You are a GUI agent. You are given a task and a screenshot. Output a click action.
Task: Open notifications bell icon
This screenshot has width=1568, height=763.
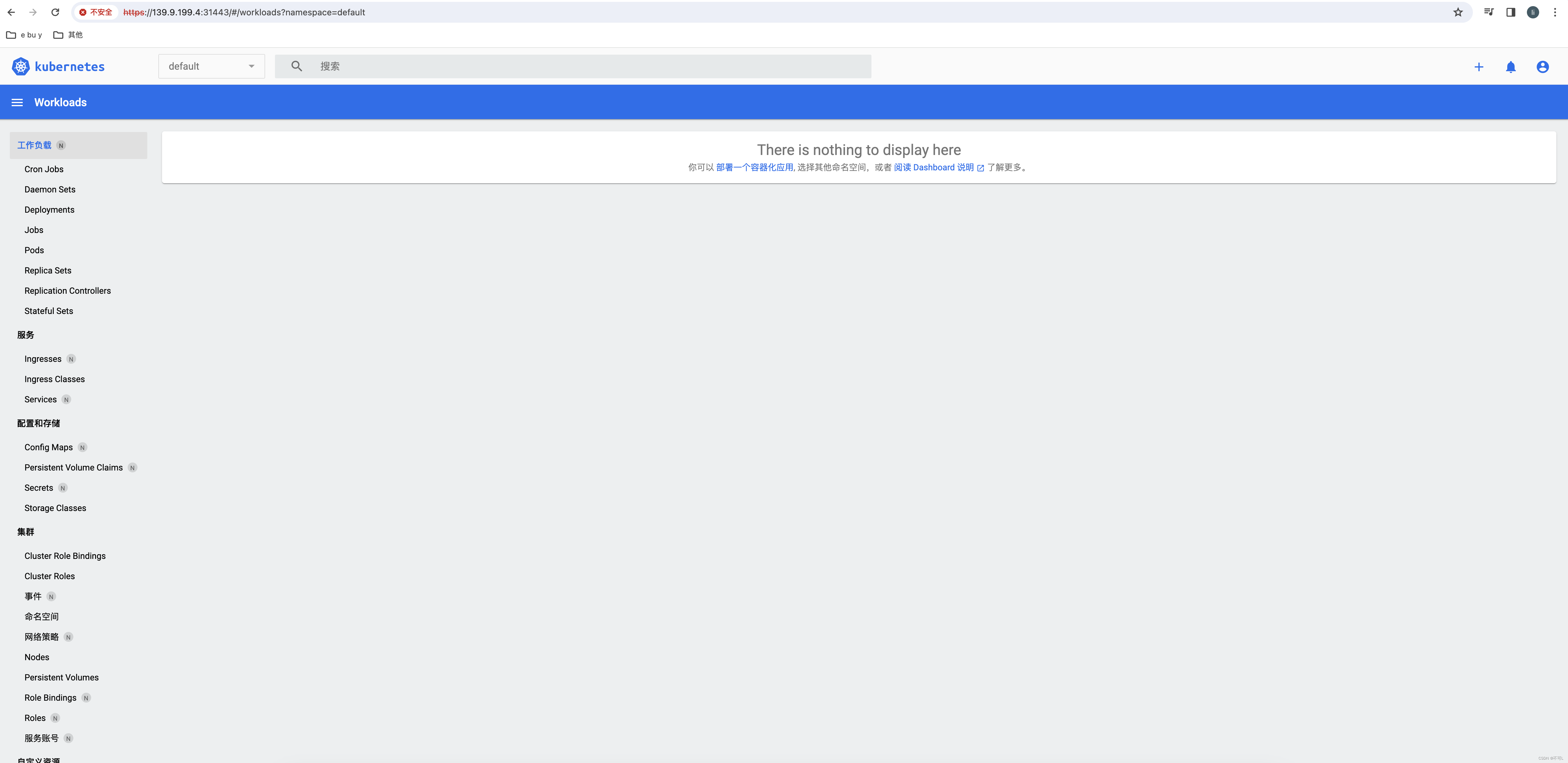pos(1510,67)
